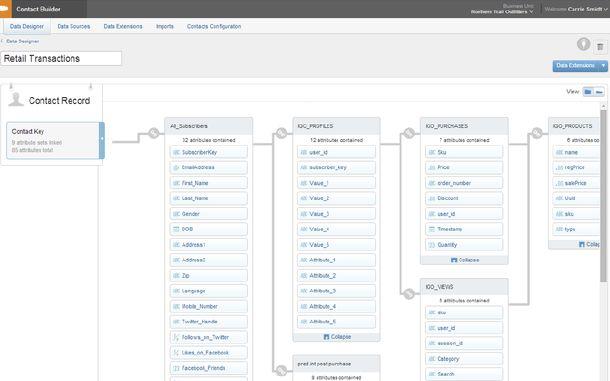610x381 pixels.
Task: Click the Discount attribute type icon
Action: tap(431, 198)
